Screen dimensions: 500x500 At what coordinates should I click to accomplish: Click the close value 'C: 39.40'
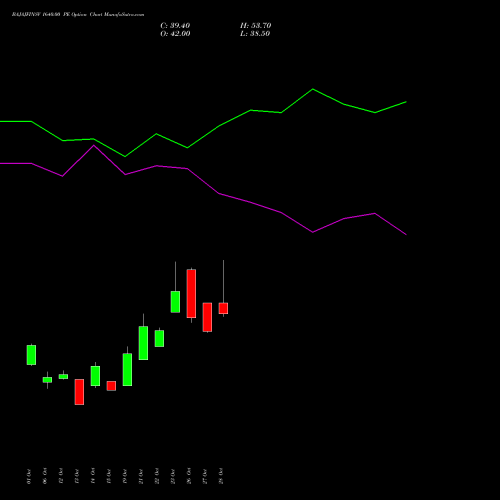[x=175, y=26]
